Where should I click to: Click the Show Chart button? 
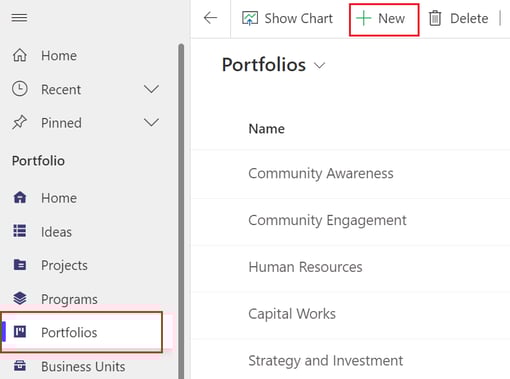tap(287, 18)
